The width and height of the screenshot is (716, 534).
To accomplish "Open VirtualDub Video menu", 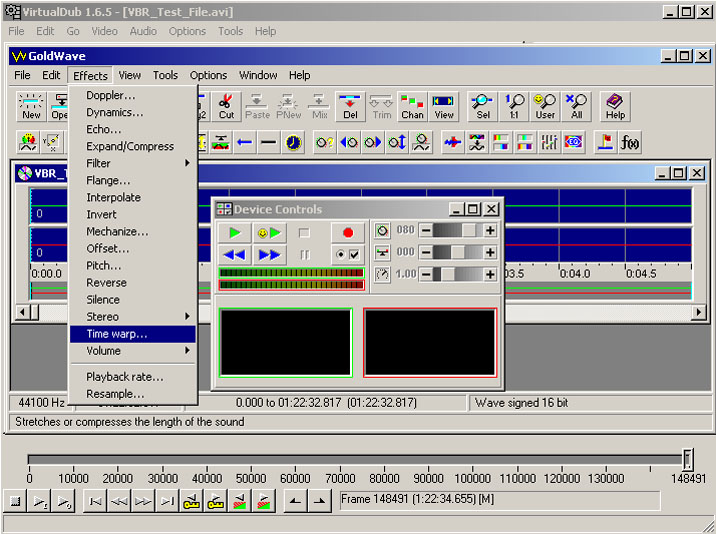I will point(104,31).
